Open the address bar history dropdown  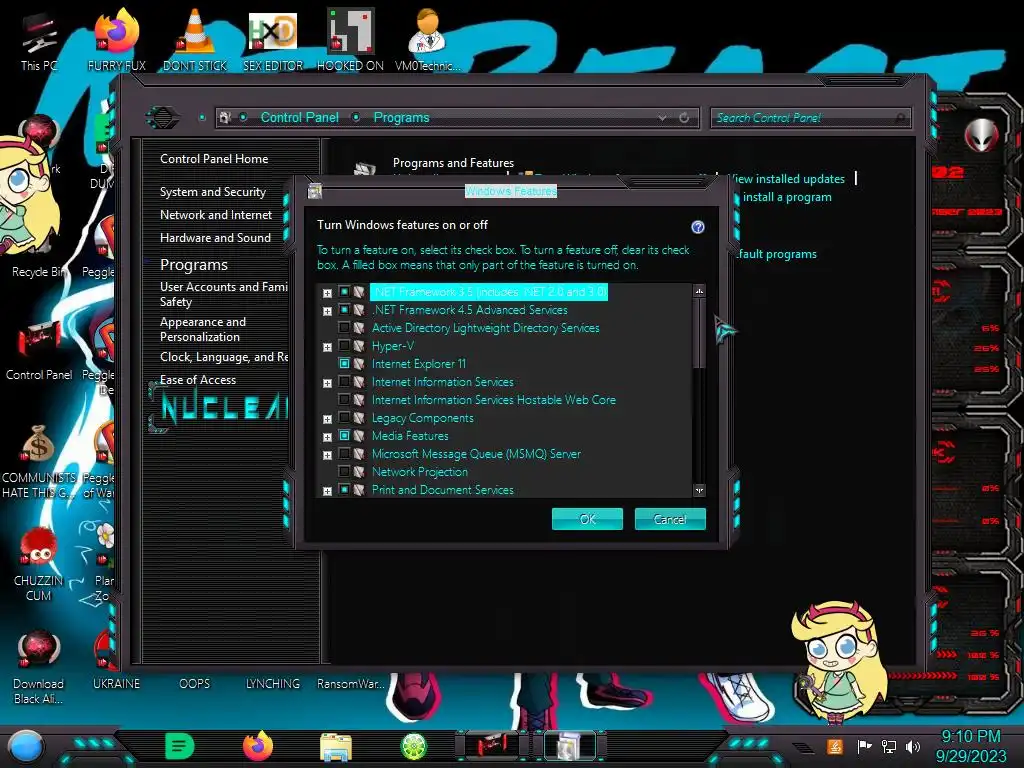click(662, 118)
